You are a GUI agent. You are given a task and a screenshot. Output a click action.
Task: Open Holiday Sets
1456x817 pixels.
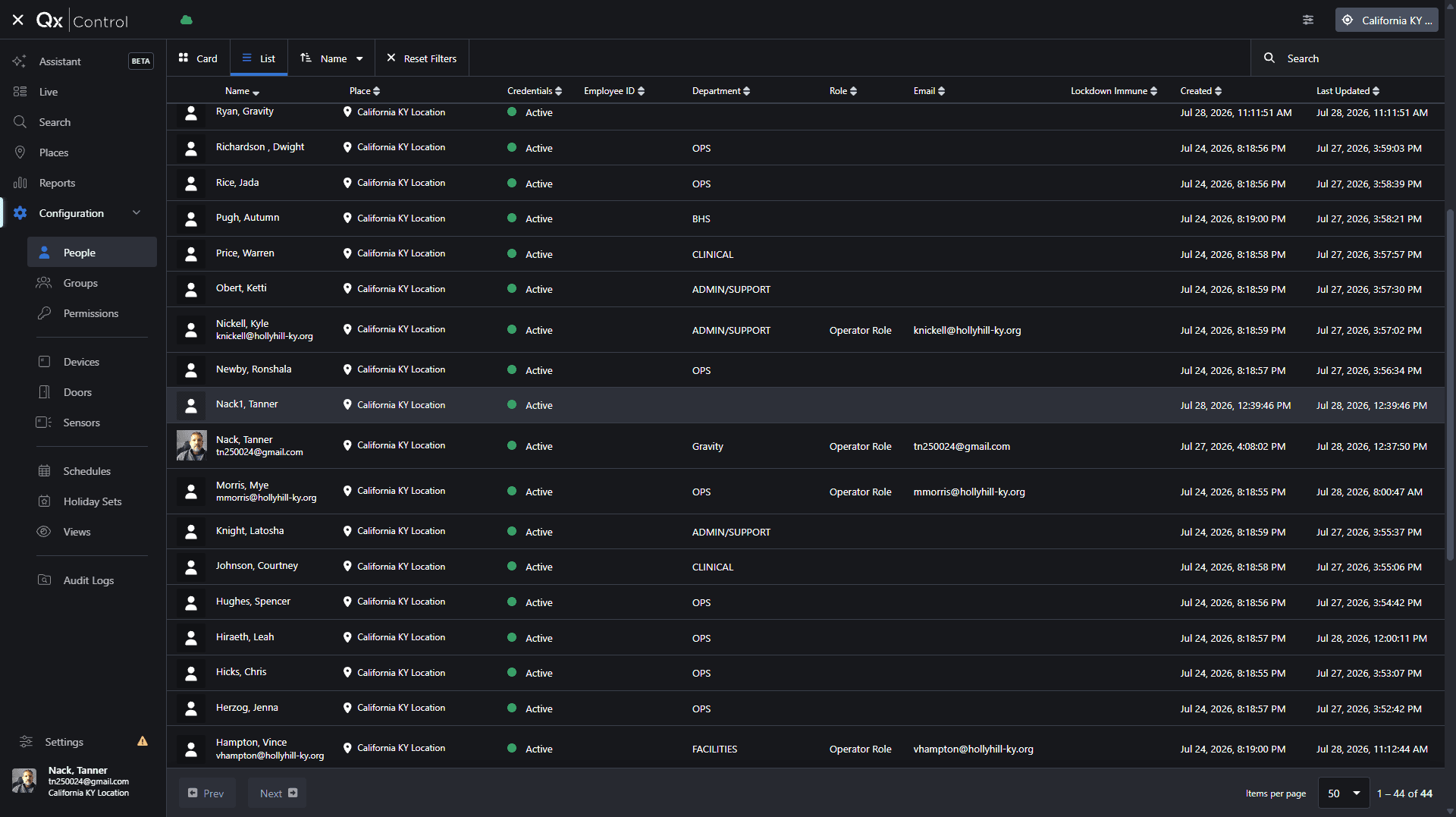point(92,501)
